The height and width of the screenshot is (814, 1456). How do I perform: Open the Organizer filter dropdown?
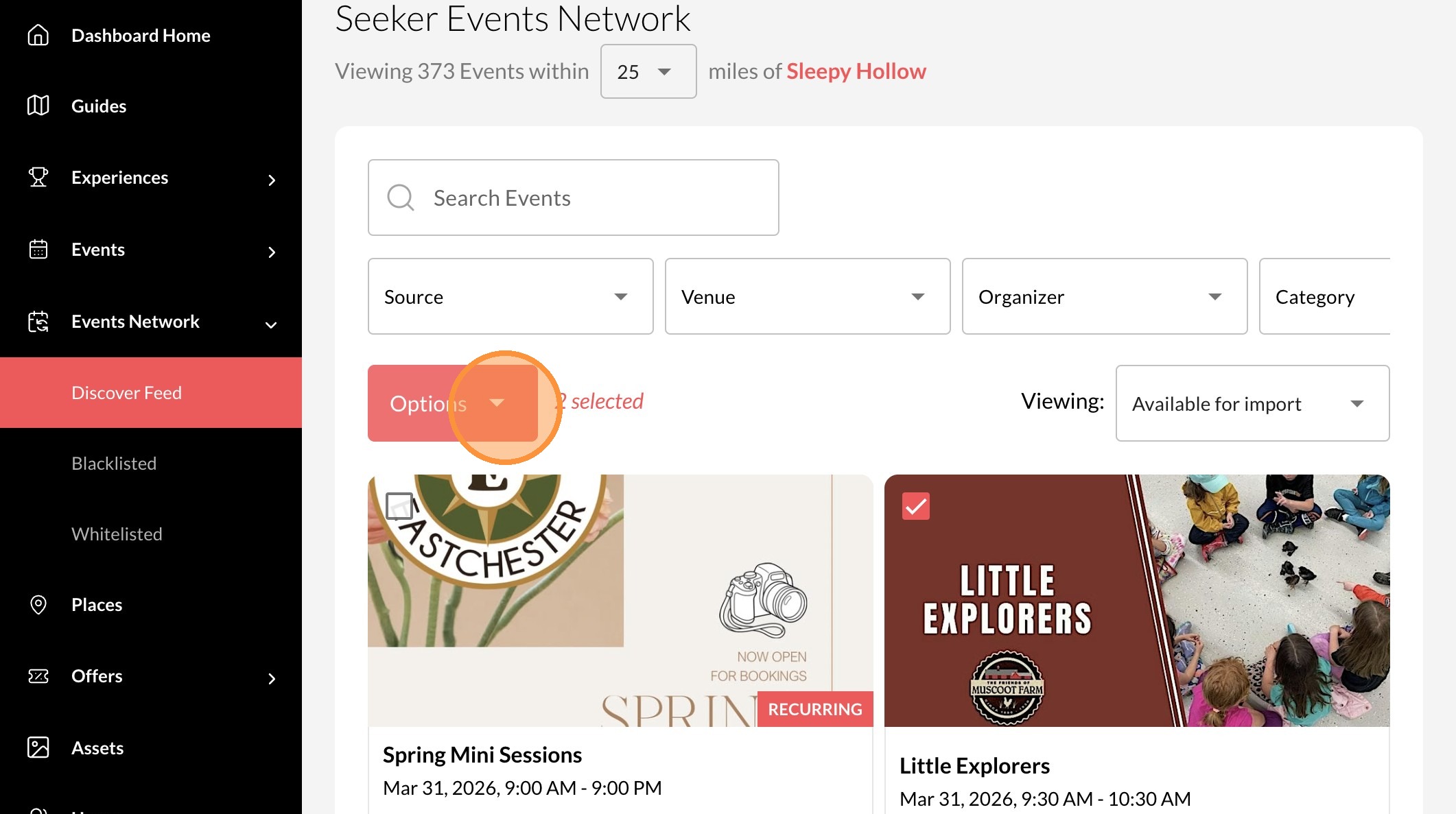[1104, 296]
